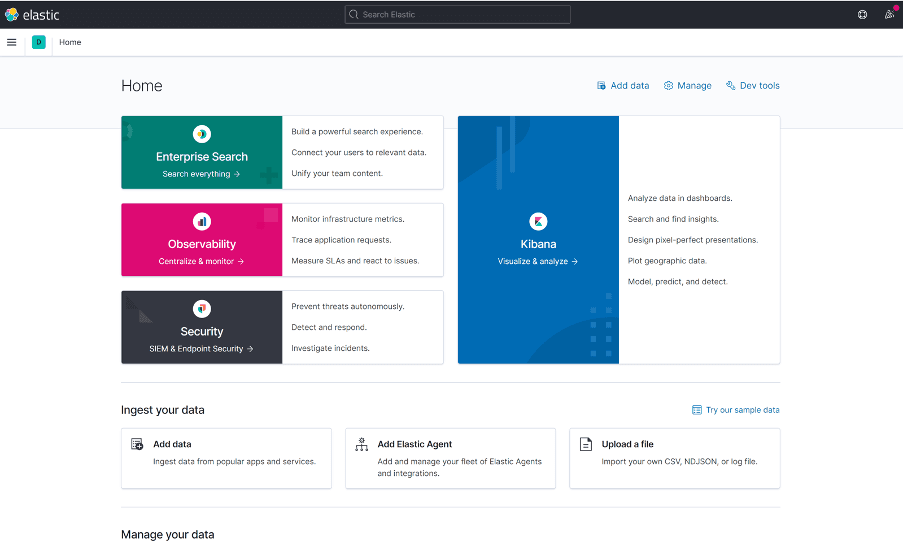Open the D space avatar
This screenshot has height=548, width=904.
pyautogui.click(x=39, y=42)
